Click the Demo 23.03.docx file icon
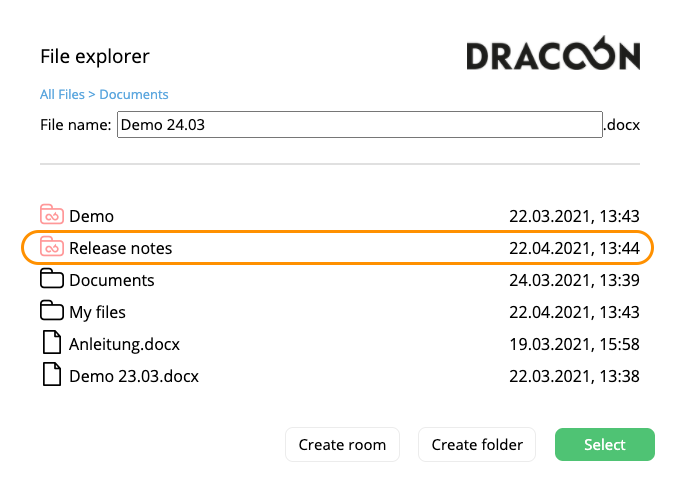This screenshot has width=682, height=489. click(52, 375)
